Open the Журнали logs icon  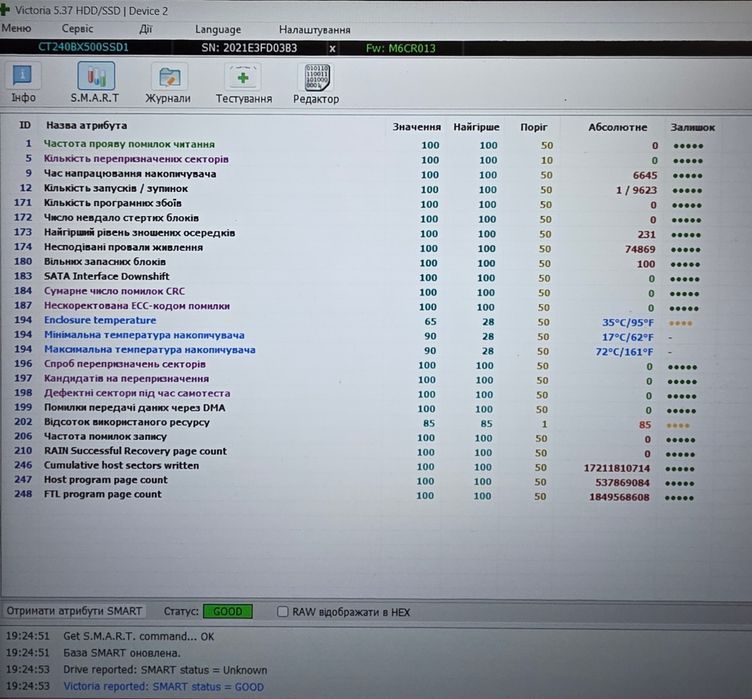(x=168, y=83)
